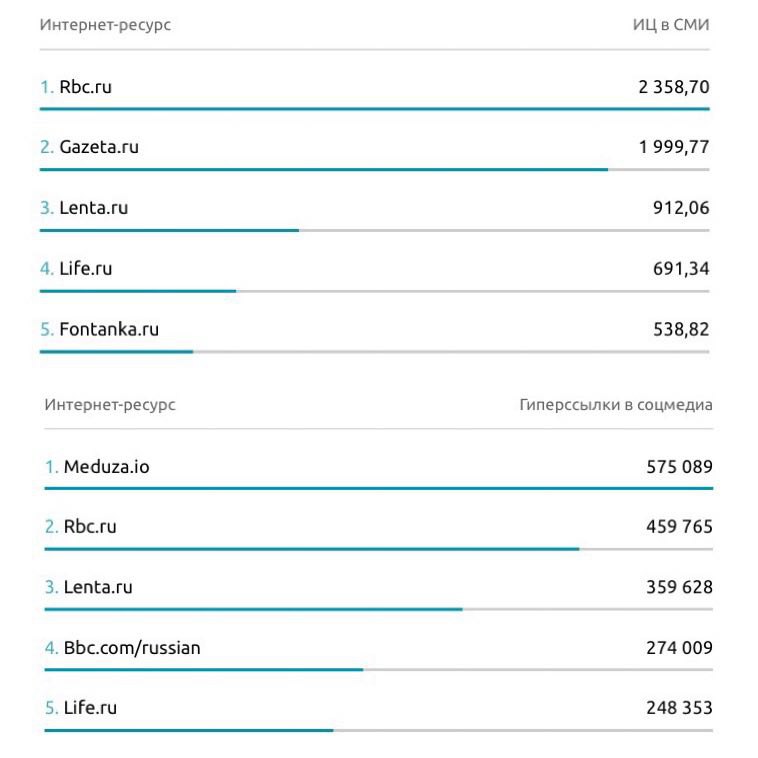Select the 274 009 figure for Bbc.com/russian

(x=679, y=648)
